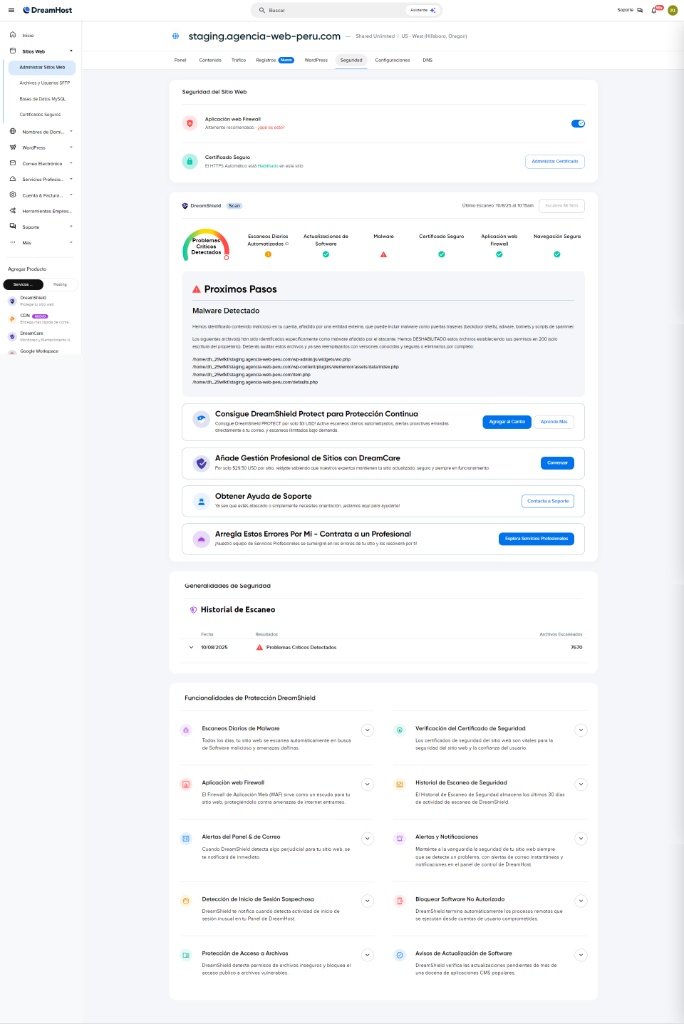Click the Inicio home icon in sidebar
Image resolution: width=684 pixels, height=1024 pixels.
12,35
